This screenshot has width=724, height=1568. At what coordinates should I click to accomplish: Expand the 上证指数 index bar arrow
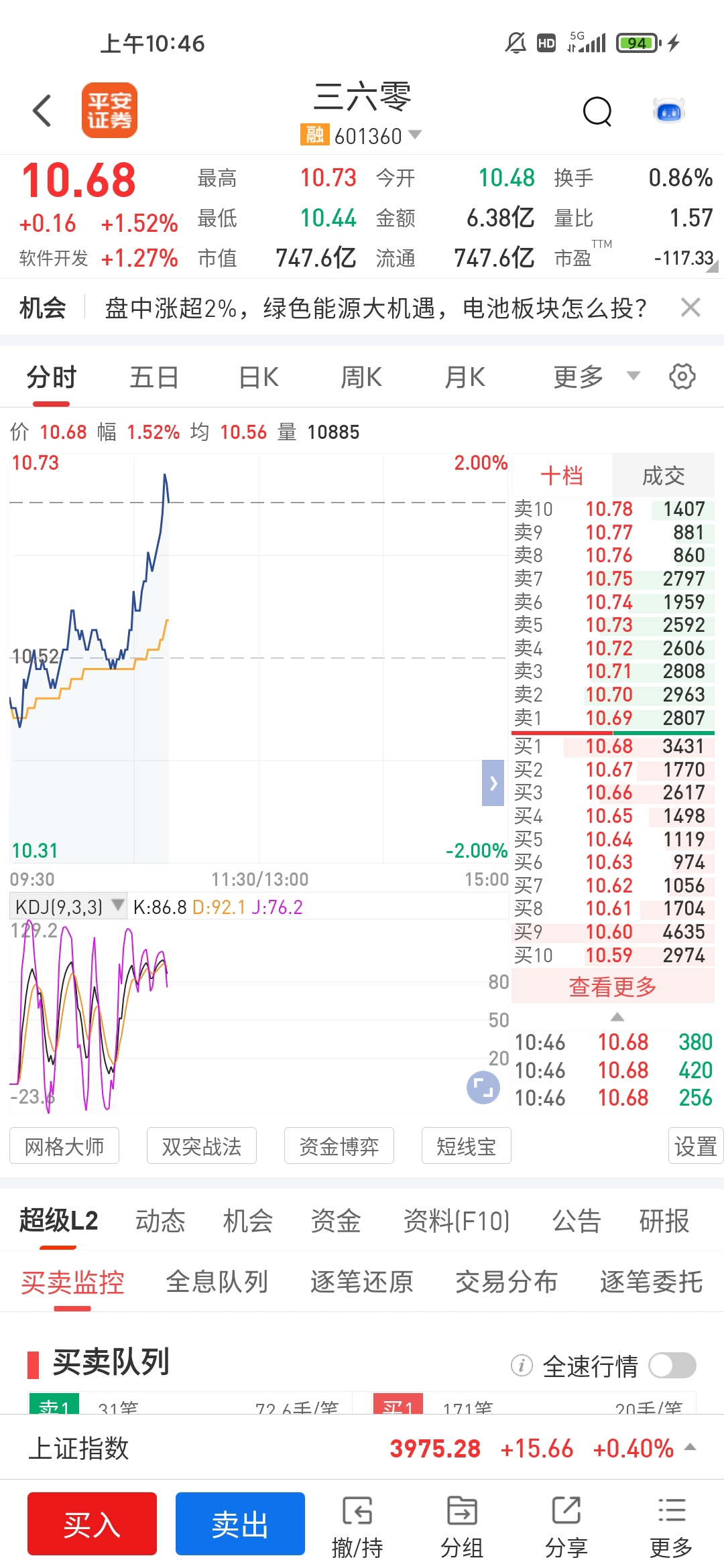click(690, 1447)
